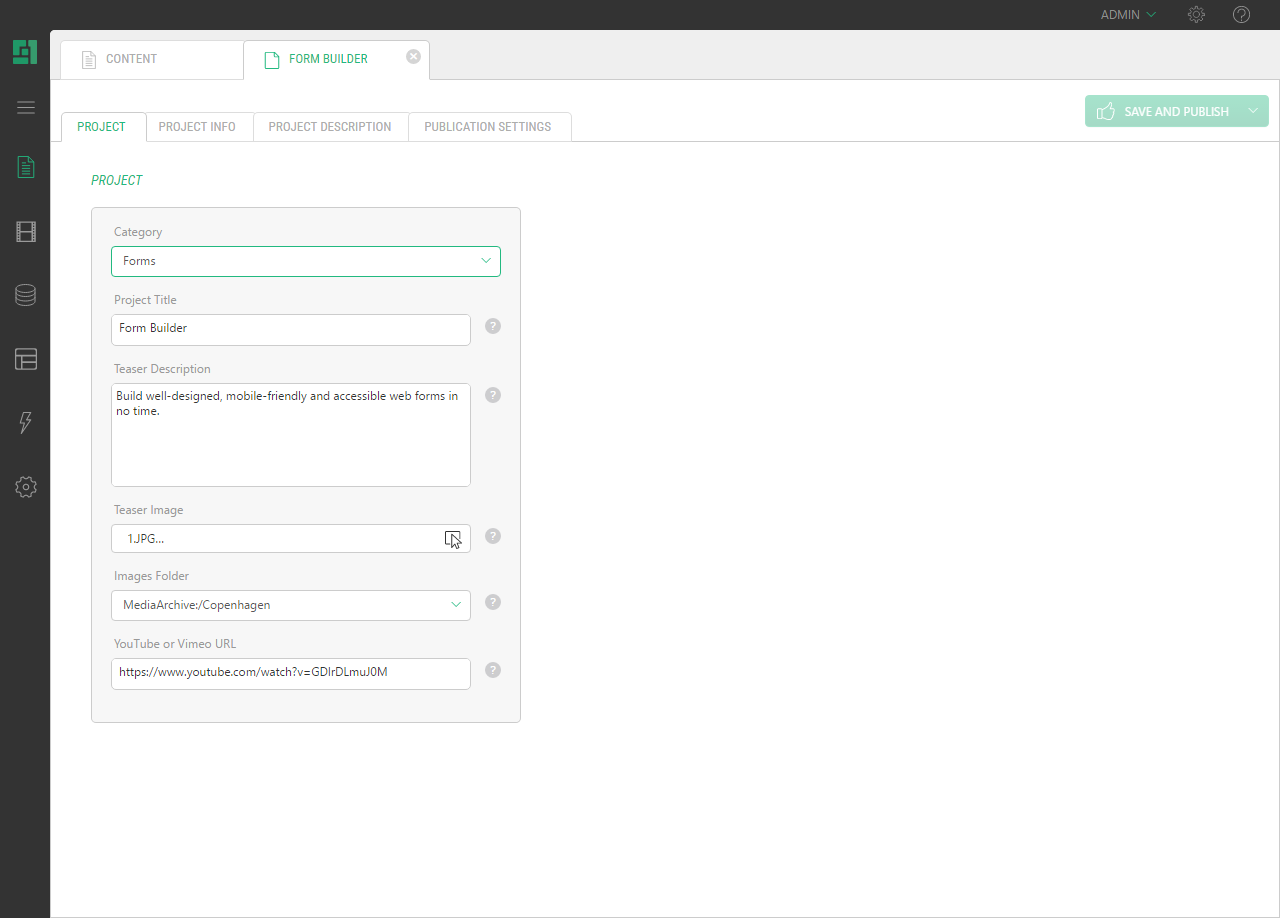Open the hamburger menu in sidebar
The height and width of the screenshot is (918, 1280).
[26, 108]
